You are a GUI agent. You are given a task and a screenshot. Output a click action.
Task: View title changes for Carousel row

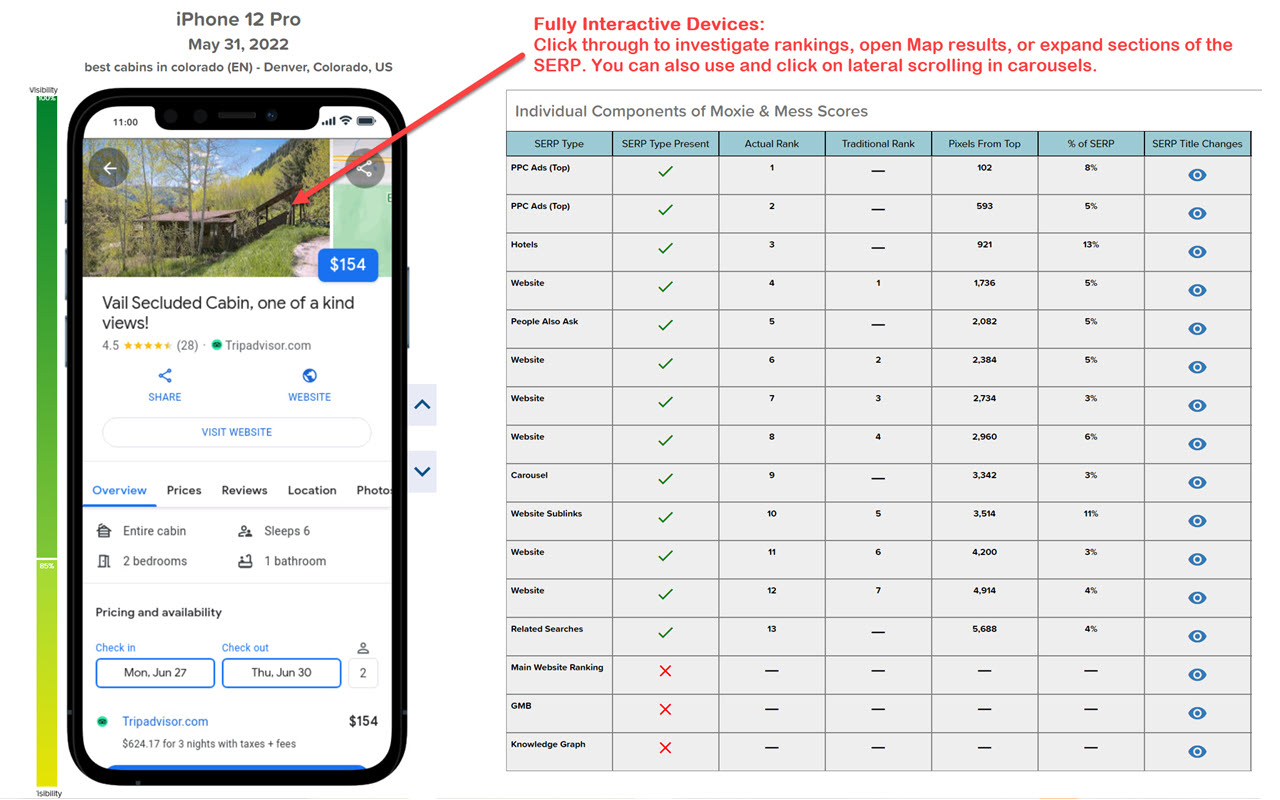tap(1197, 482)
